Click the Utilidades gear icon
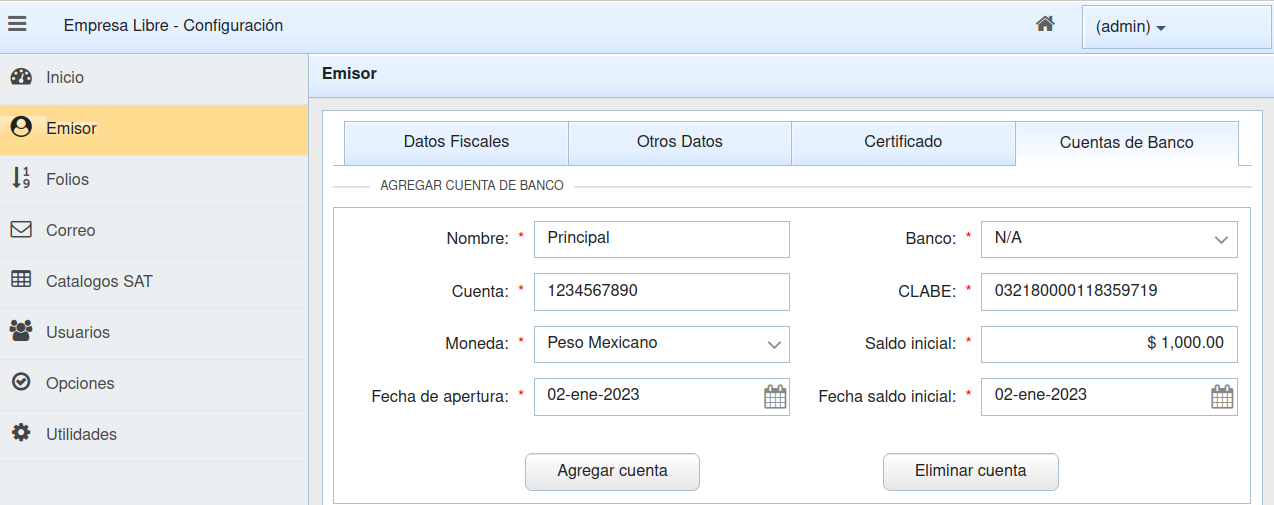1274x505 pixels. tap(21, 434)
